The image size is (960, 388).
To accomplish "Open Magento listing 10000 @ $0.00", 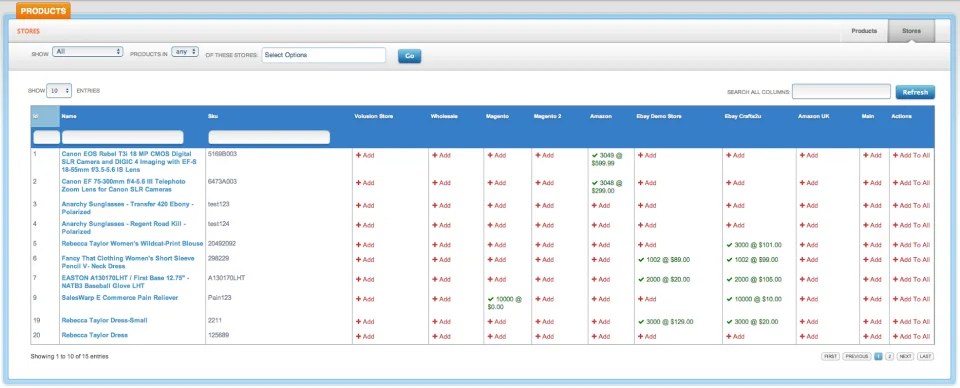I will click(505, 303).
